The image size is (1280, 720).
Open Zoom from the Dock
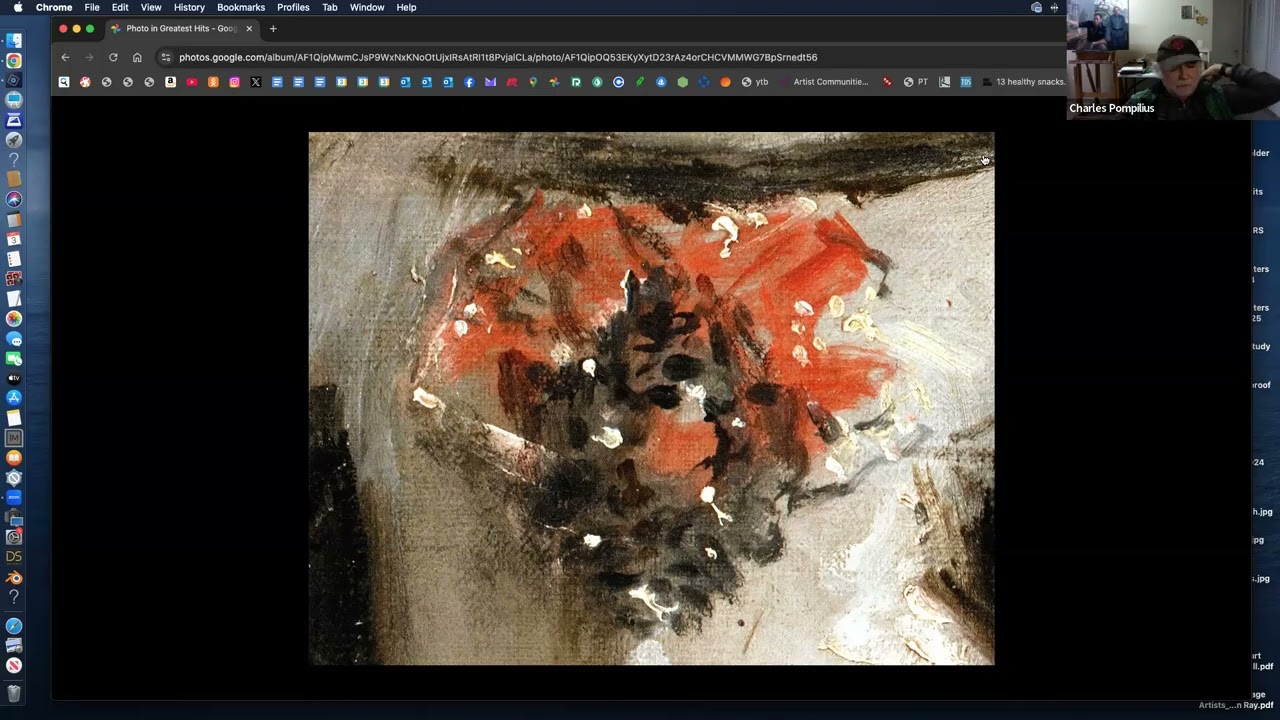pyautogui.click(x=14, y=497)
